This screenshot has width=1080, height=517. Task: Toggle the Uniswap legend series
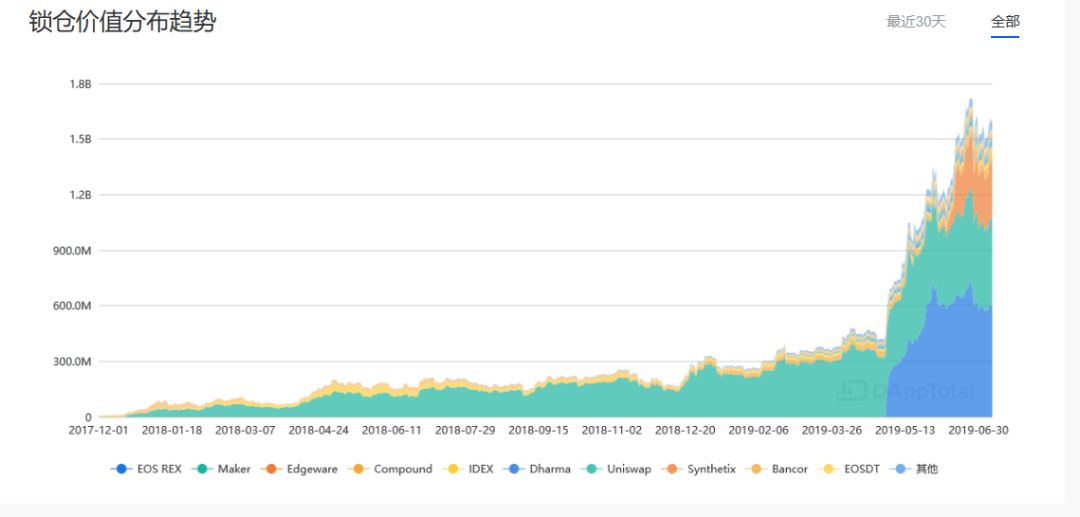(x=616, y=469)
